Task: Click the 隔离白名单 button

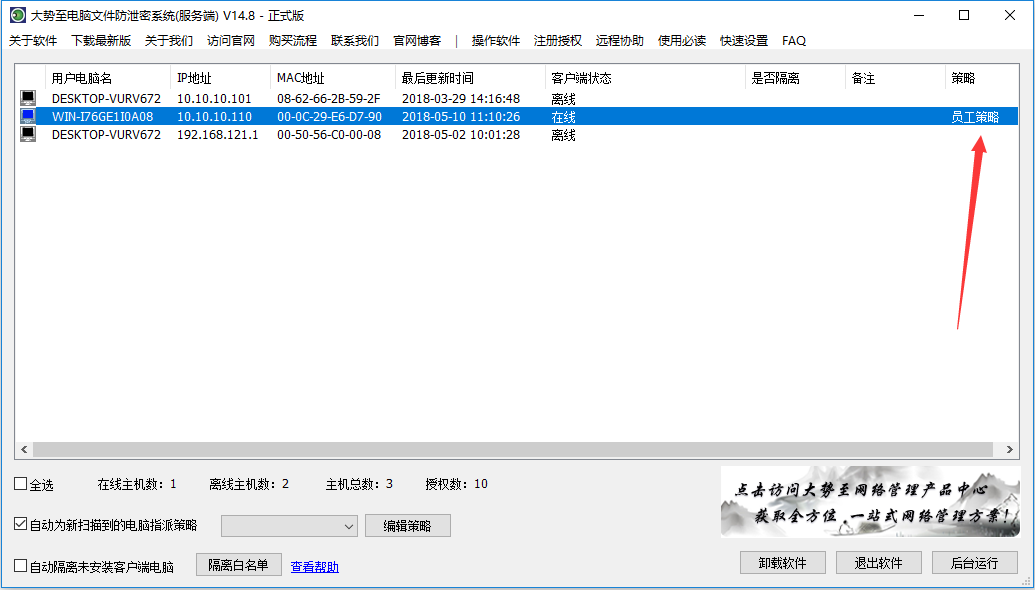Action: [238, 565]
